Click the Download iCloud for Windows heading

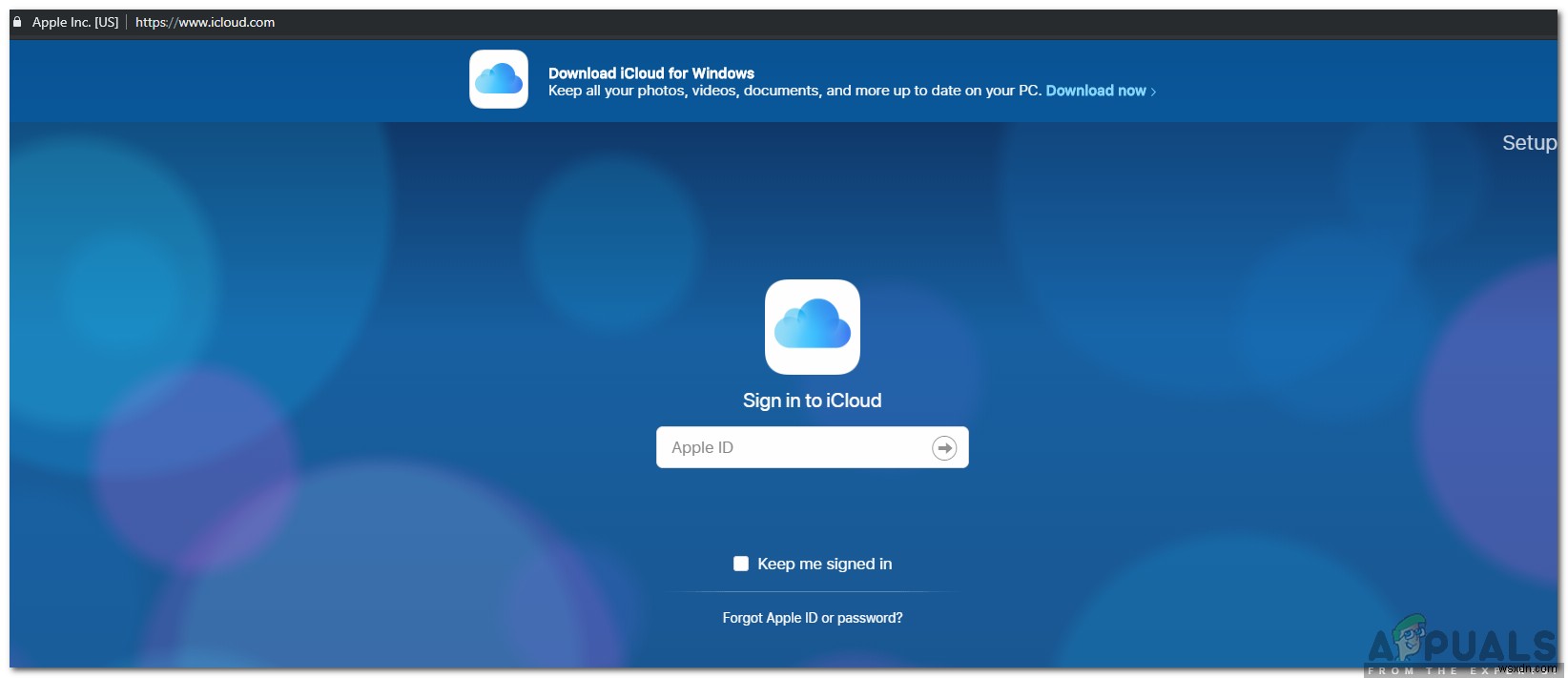[651, 73]
